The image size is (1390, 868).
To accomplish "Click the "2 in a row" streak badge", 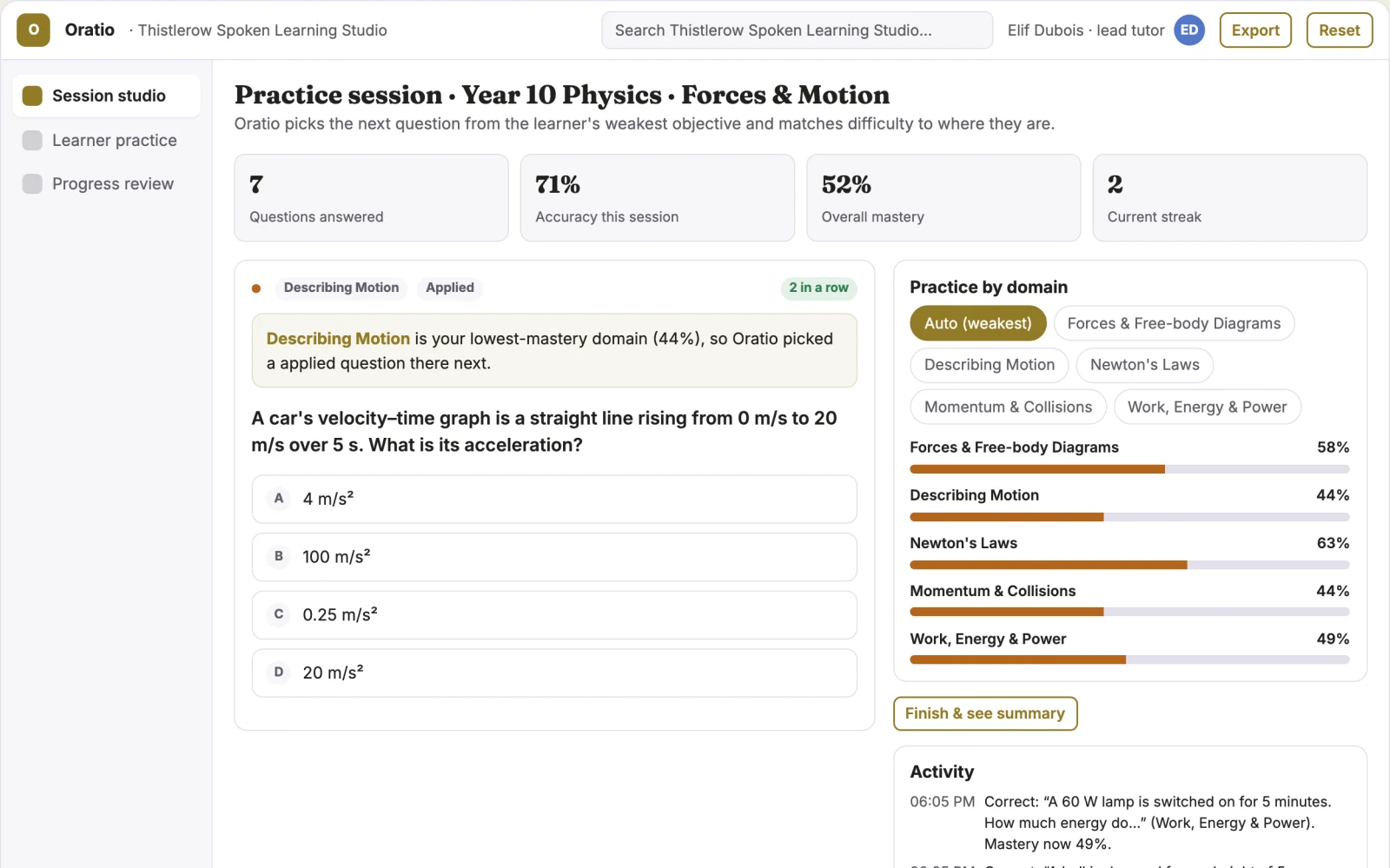I will [x=818, y=288].
